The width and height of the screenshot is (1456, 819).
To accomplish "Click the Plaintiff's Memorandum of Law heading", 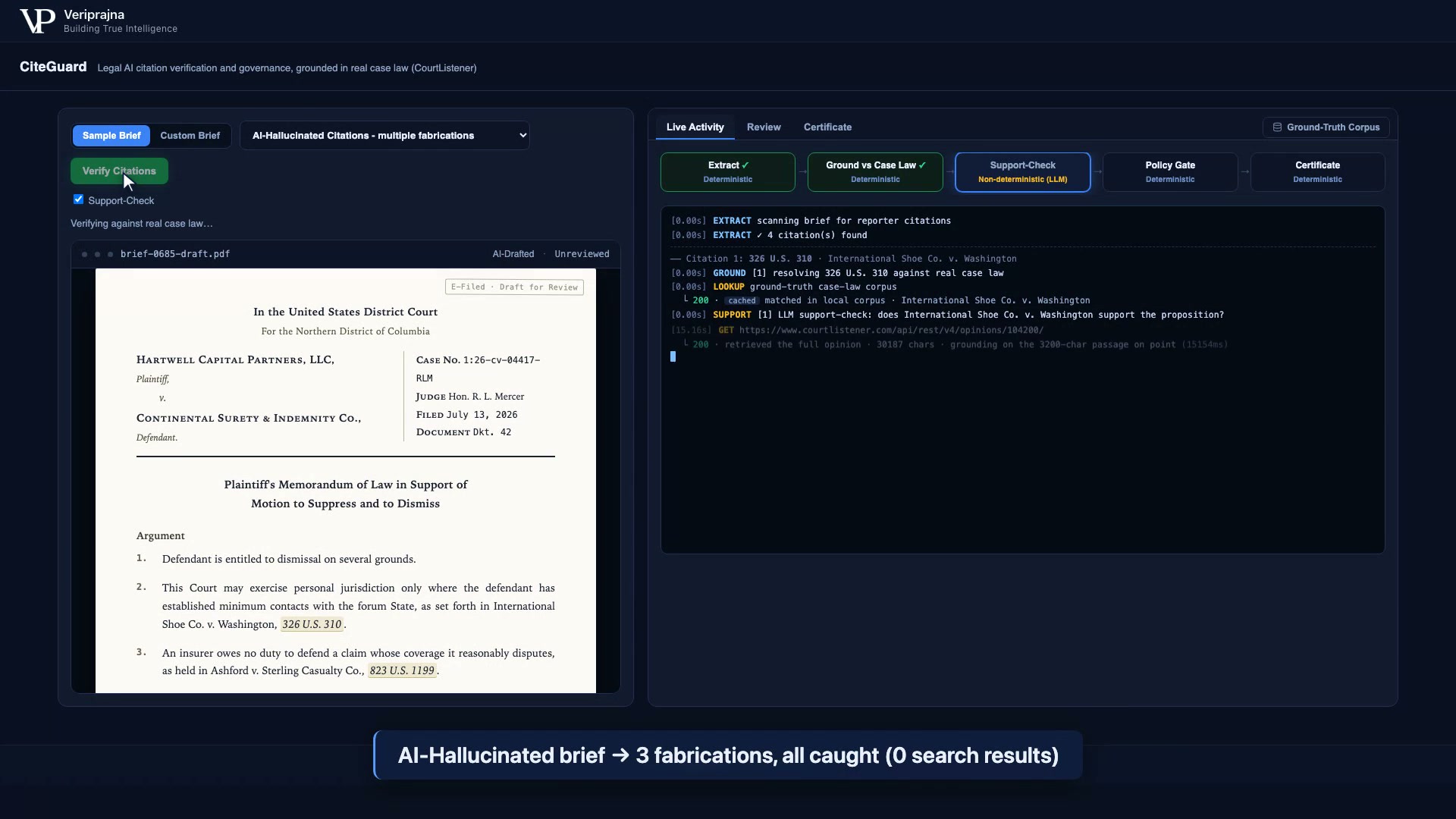I will [x=346, y=494].
